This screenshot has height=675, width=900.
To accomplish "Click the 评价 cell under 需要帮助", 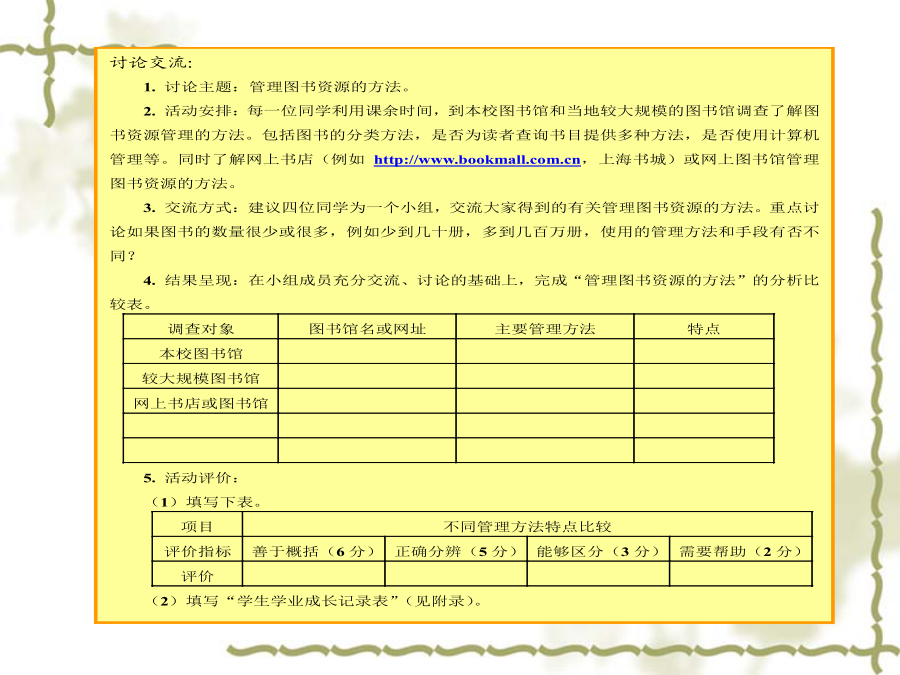I will [740, 574].
